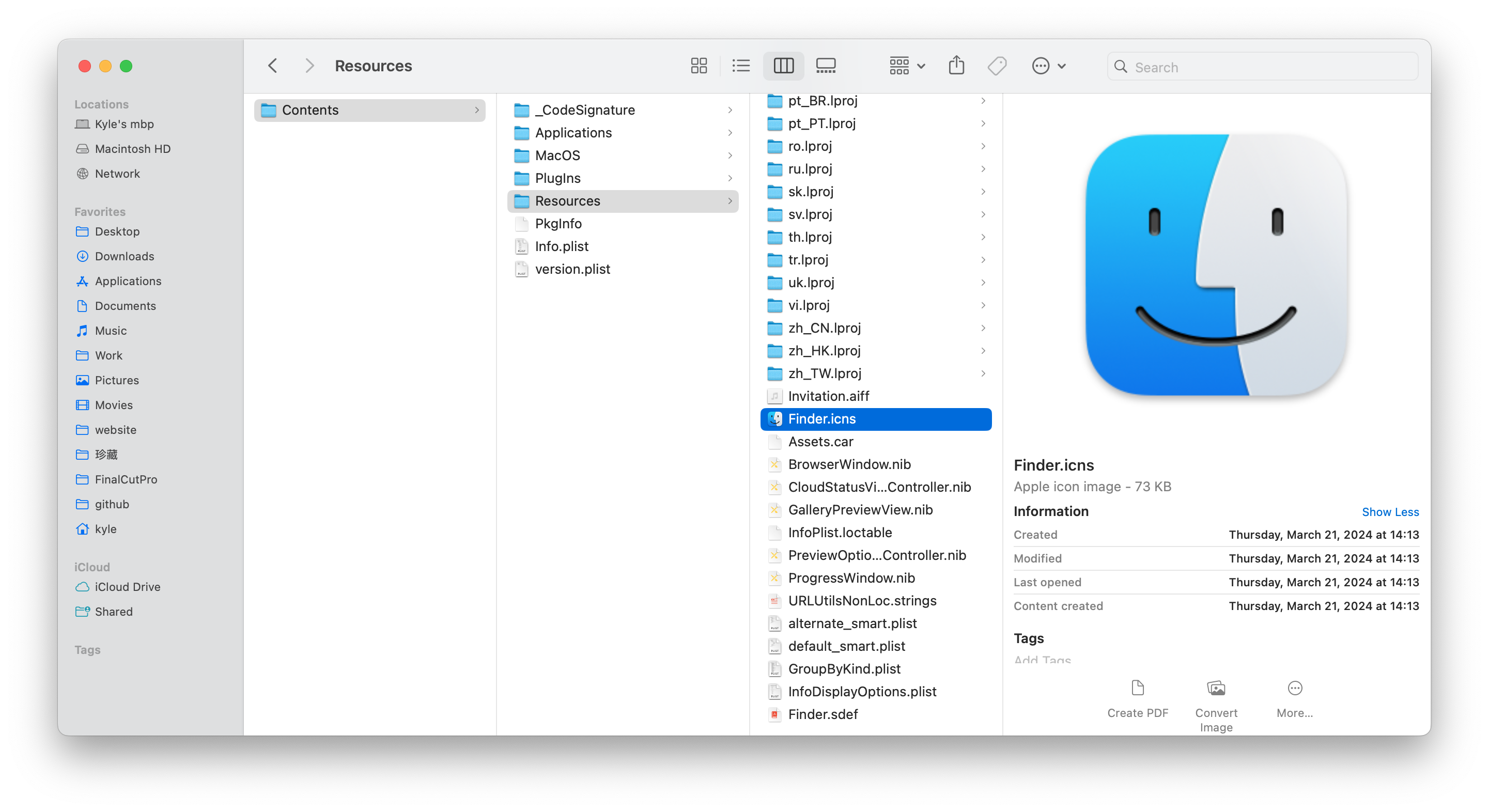Click the Show Less link

pyautogui.click(x=1390, y=512)
